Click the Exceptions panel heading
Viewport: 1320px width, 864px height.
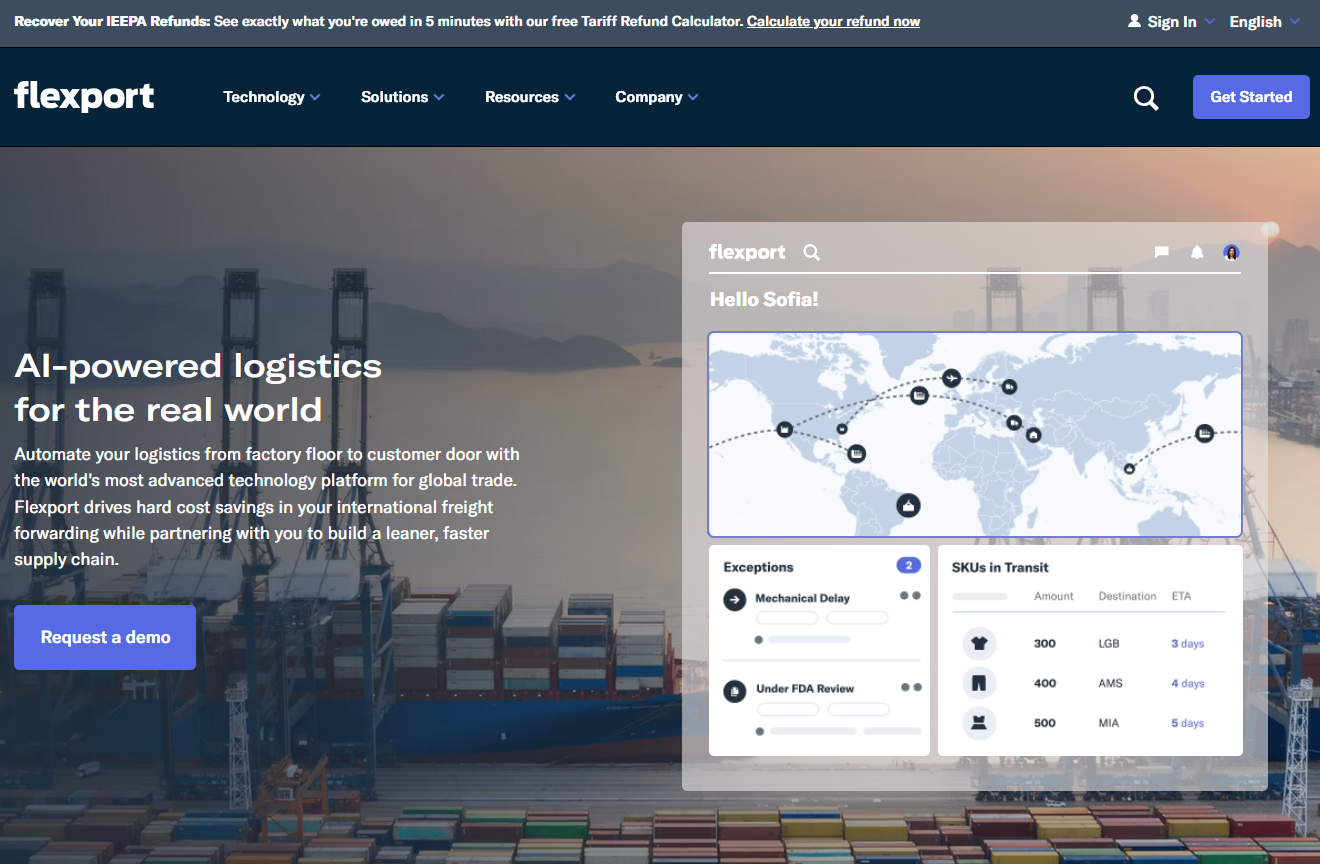click(758, 567)
